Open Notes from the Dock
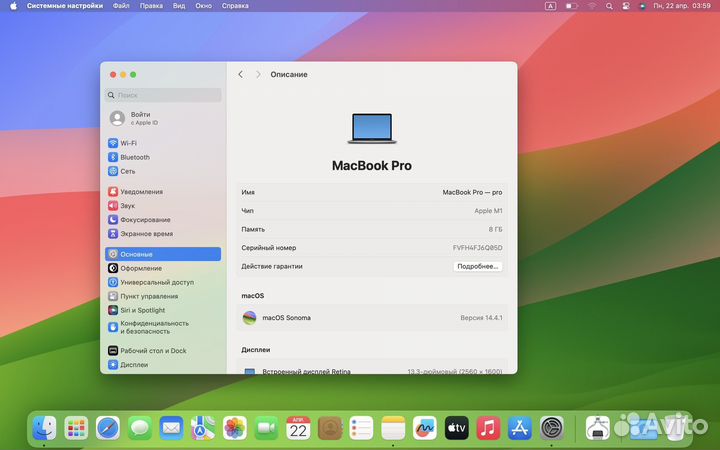The height and width of the screenshot is (450, 720). 393,428
